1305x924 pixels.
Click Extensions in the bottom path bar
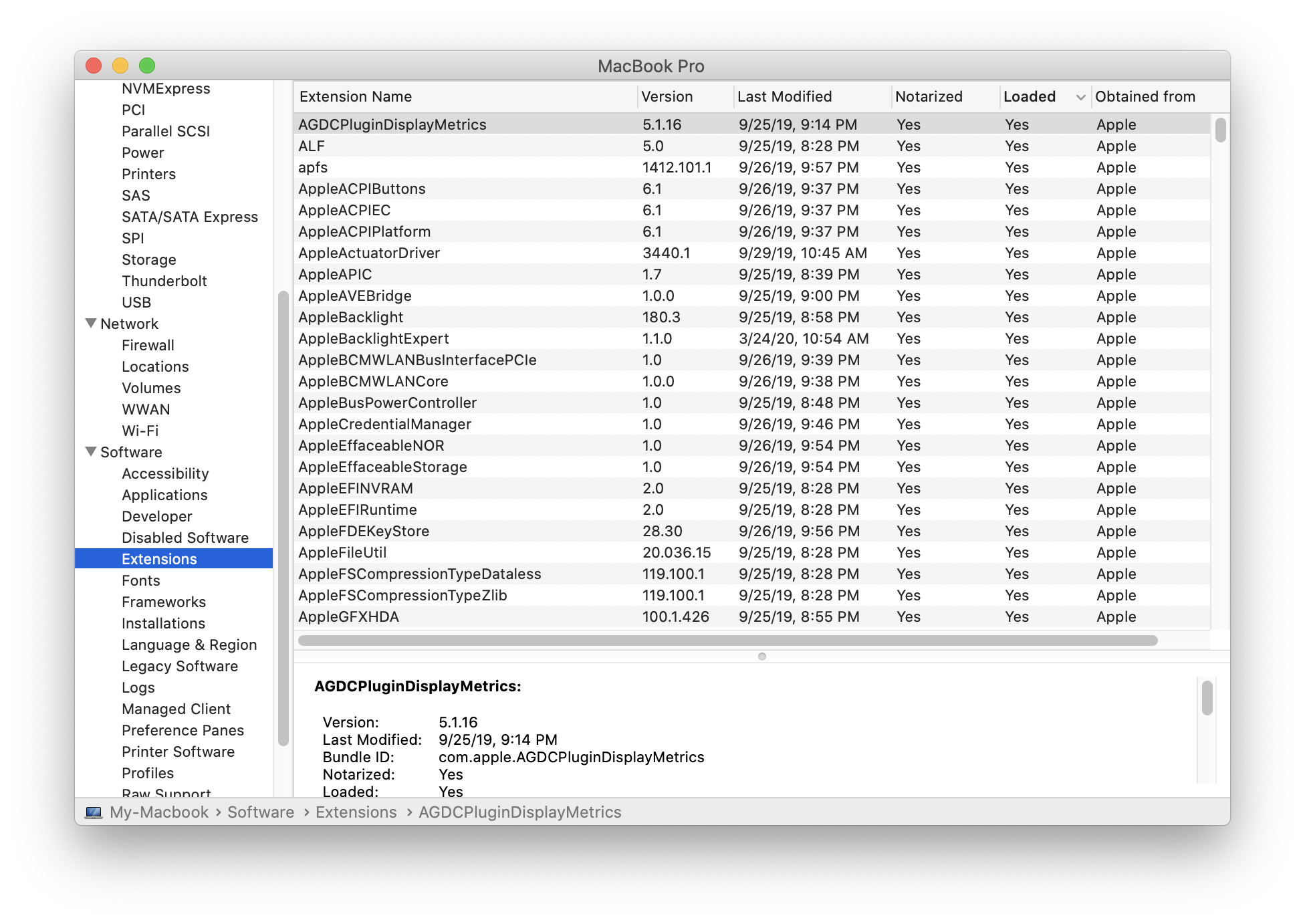coord(356,812)
